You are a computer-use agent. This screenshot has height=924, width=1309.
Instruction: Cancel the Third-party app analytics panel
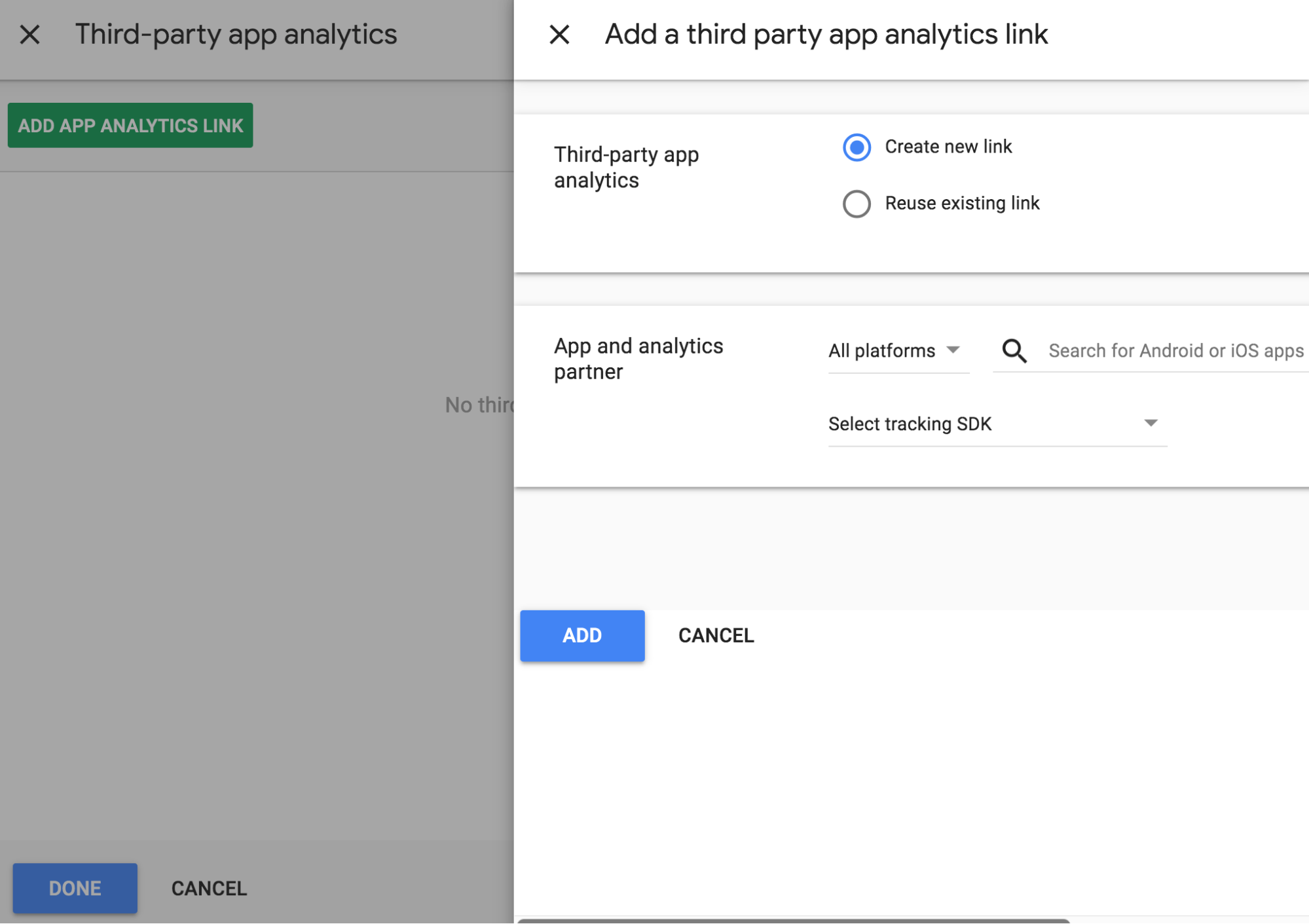(209, 888)
